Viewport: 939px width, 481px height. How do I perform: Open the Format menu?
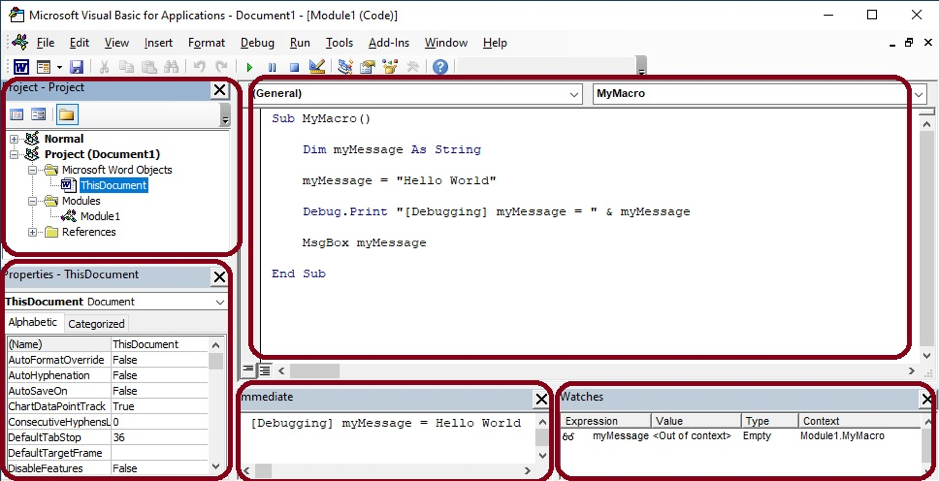click(x=207, y=43)
